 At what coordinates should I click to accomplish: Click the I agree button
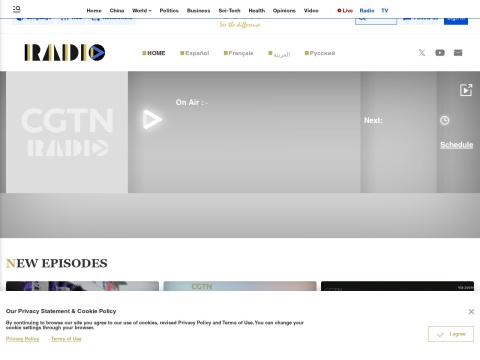(451, 334)
